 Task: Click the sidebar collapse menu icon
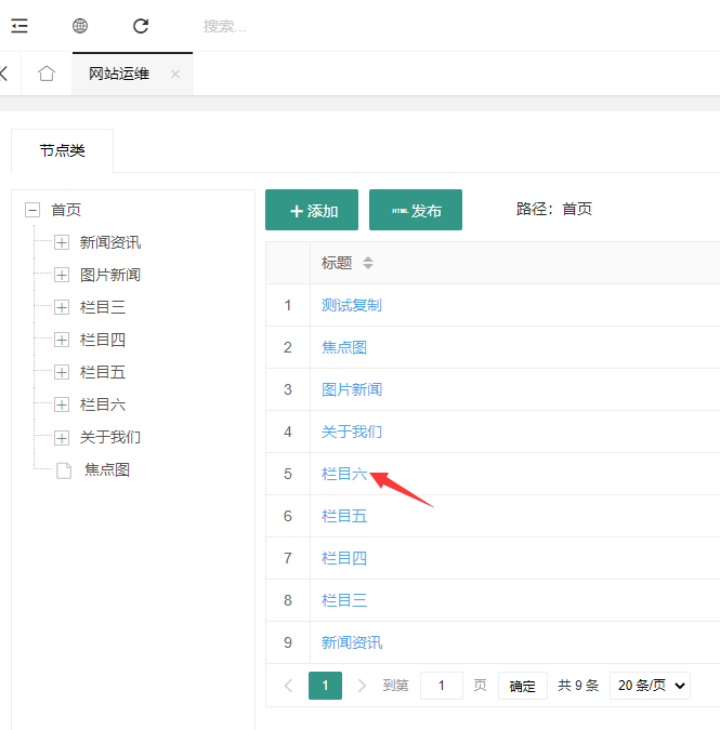[x=19, y=26]
